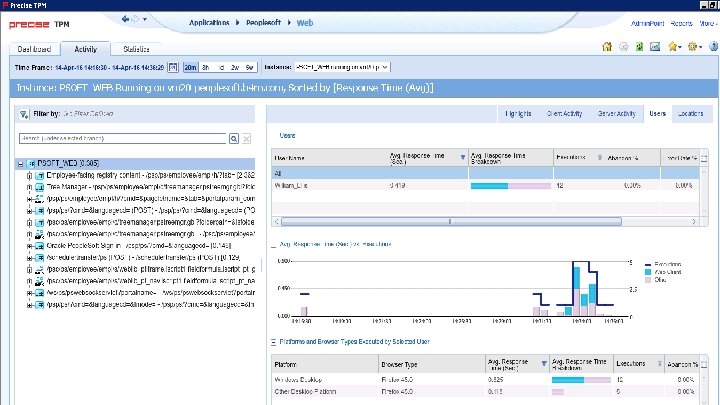
Task: Open the Instance dropdown
Action: pyautogui.click(x=342, y=67)
